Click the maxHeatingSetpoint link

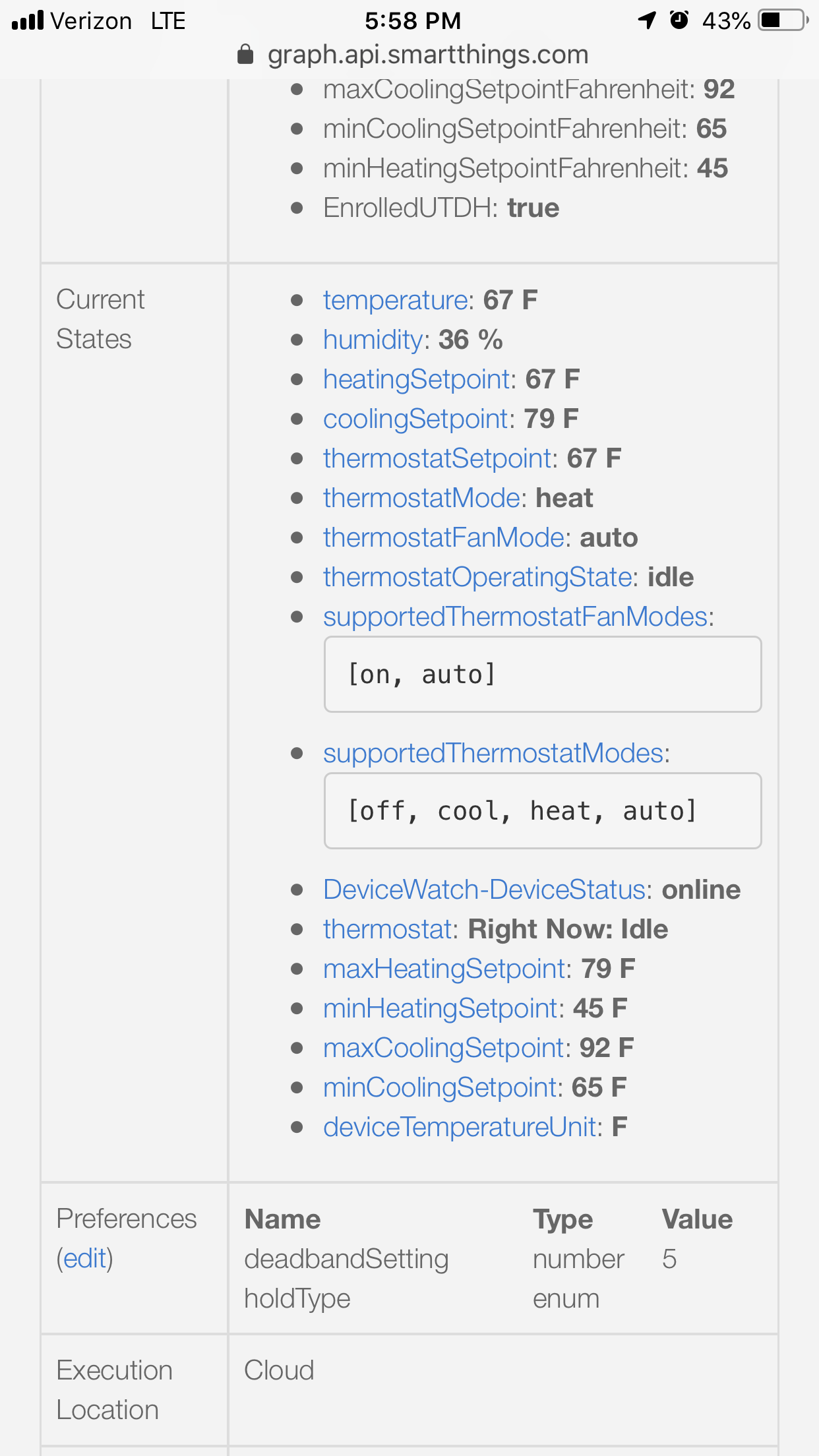click(x=444, y=969)
